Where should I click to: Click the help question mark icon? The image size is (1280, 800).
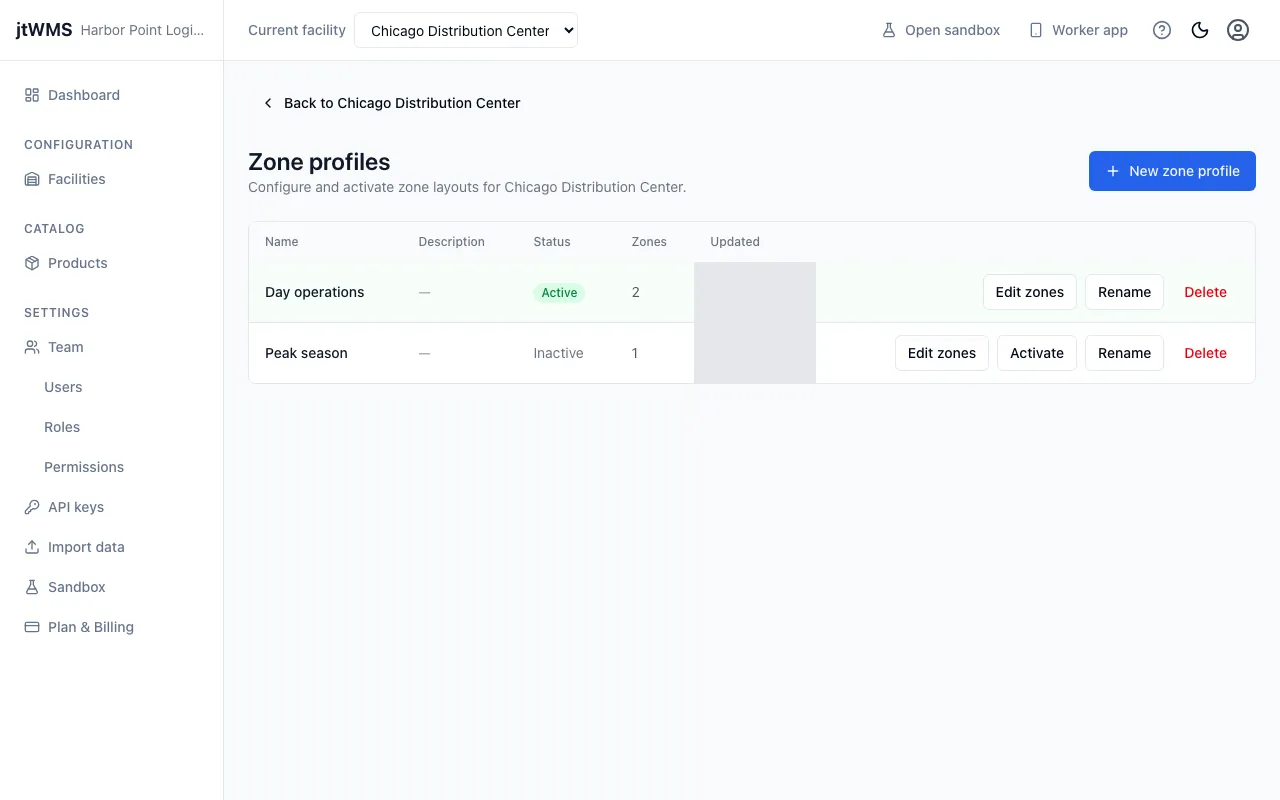pyautogui.click(x=1162, y=30)
